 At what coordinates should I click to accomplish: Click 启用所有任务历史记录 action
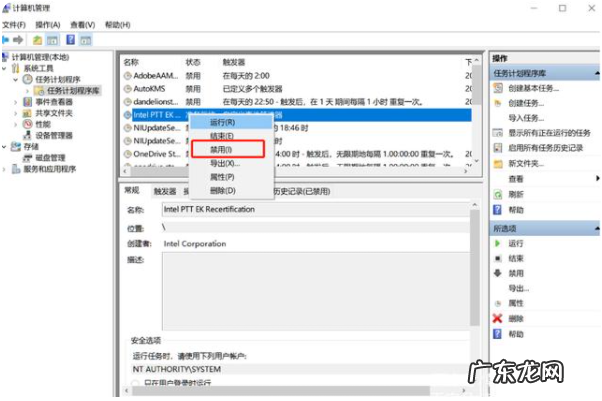545,148
